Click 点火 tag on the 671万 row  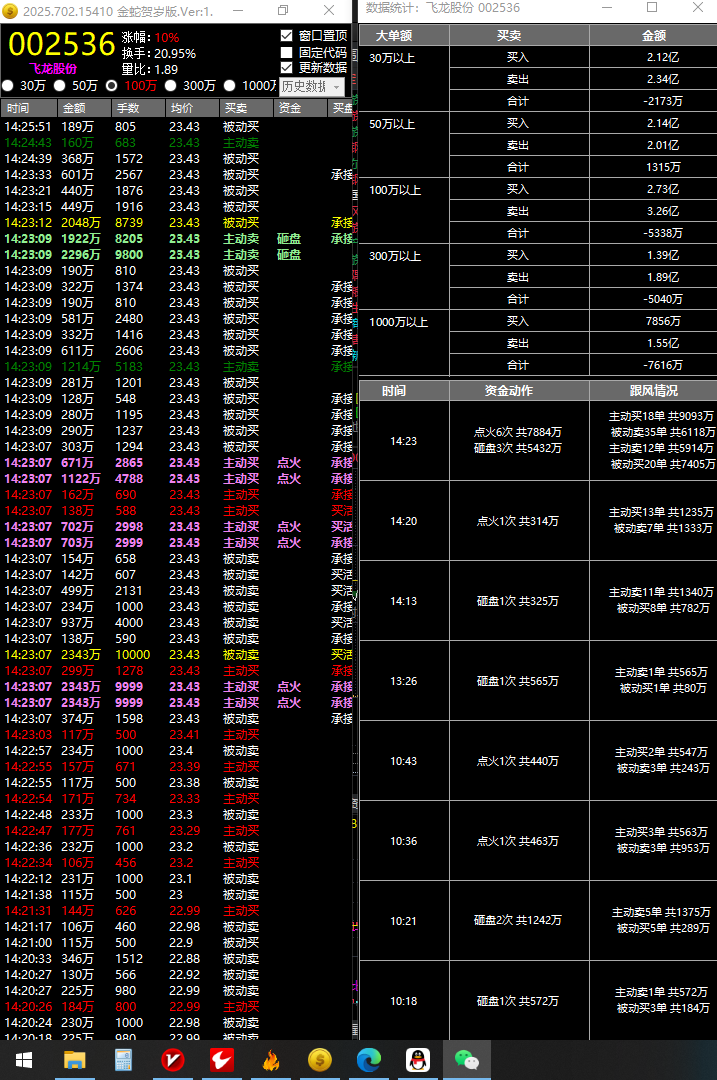click(x=289, y=463)
